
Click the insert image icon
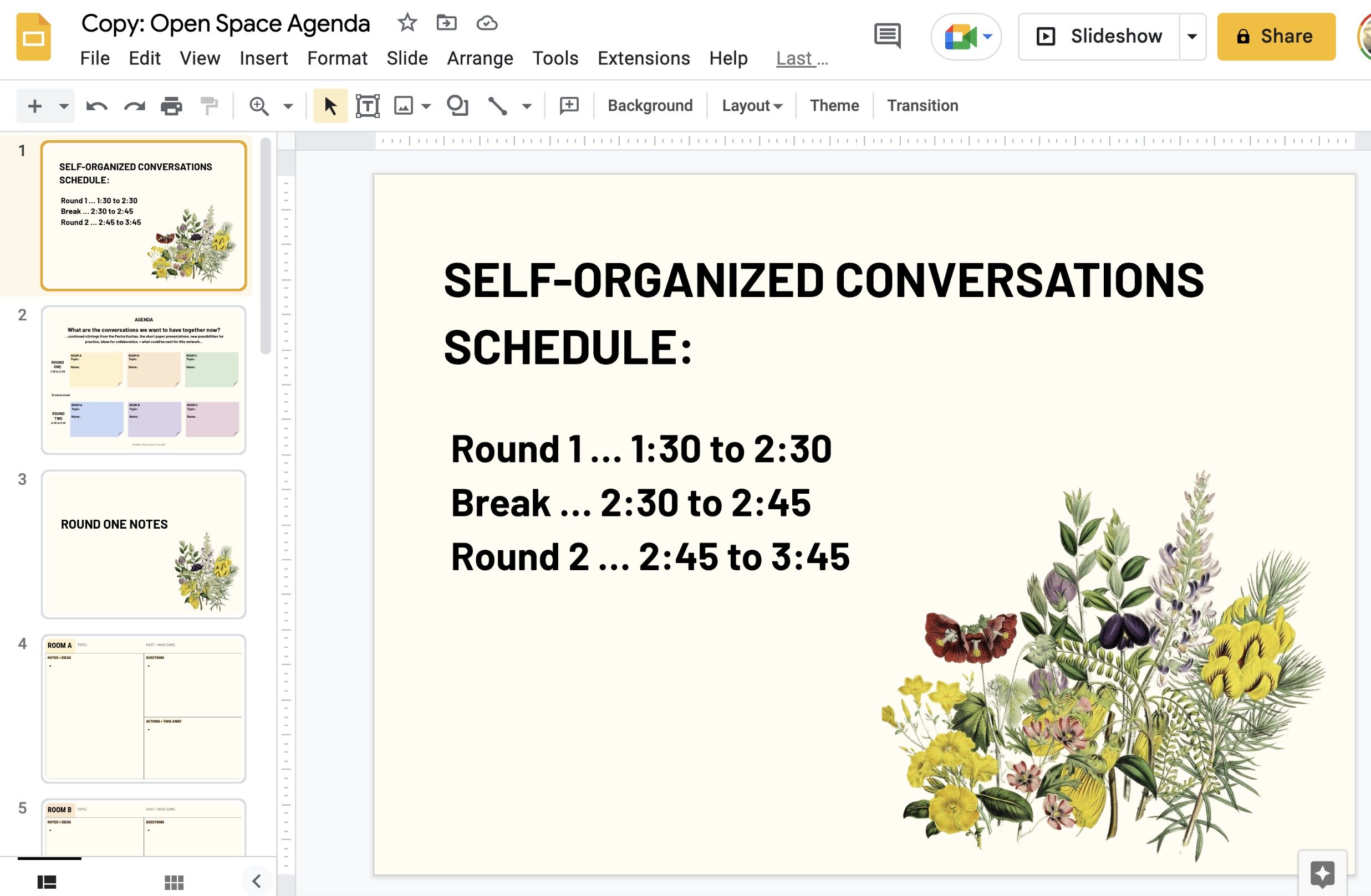[x=403, y=106]
